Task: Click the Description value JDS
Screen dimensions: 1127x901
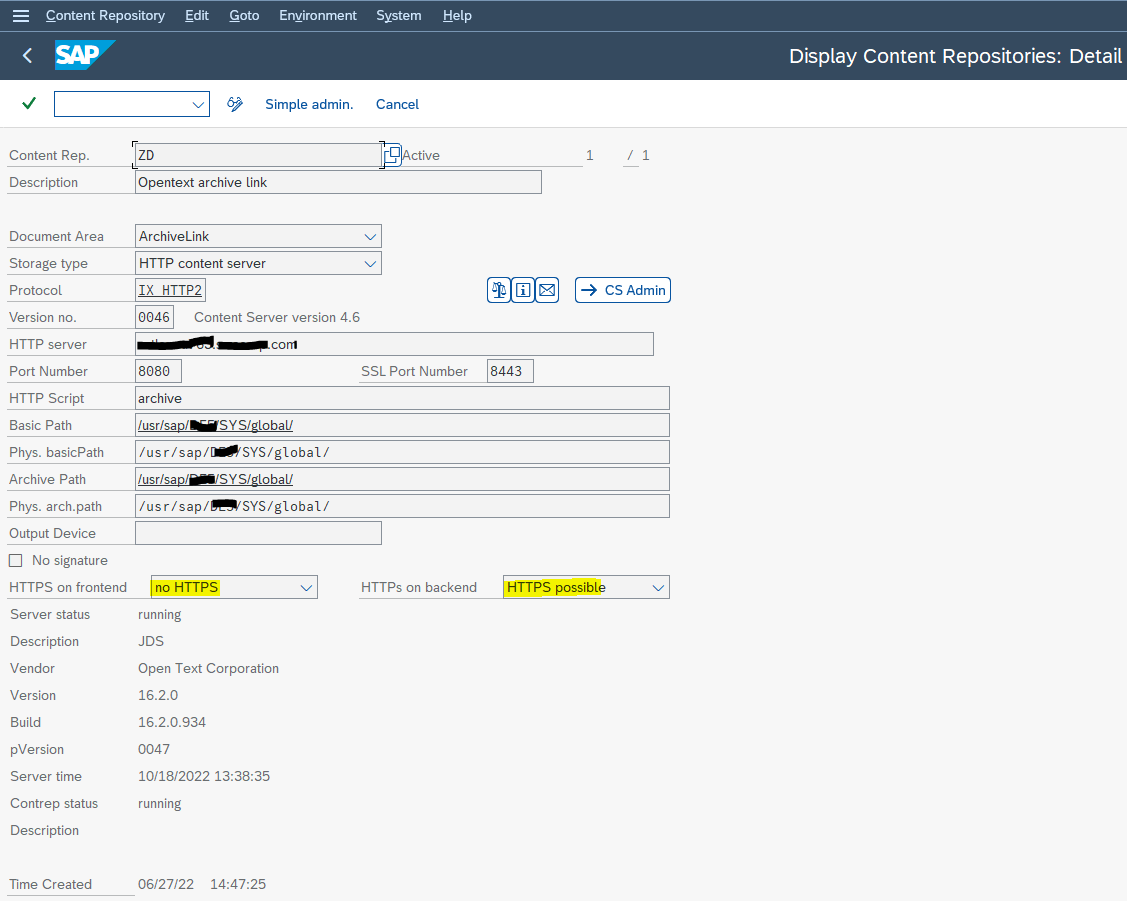Action: pyautogui.click(x=151, y=641)
